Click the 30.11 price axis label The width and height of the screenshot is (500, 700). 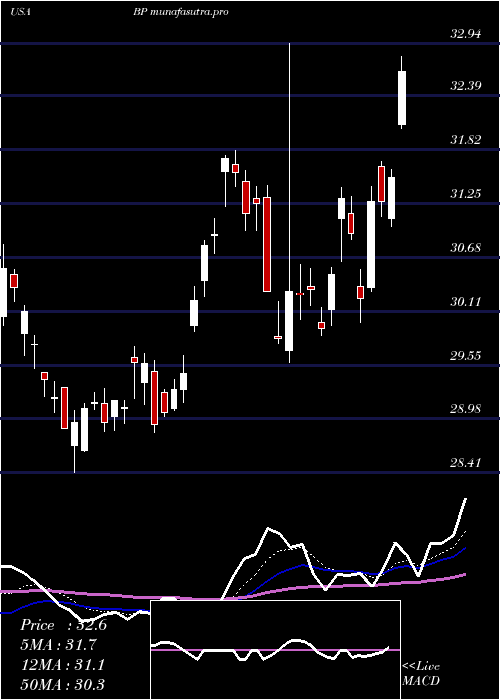point(466,302)
